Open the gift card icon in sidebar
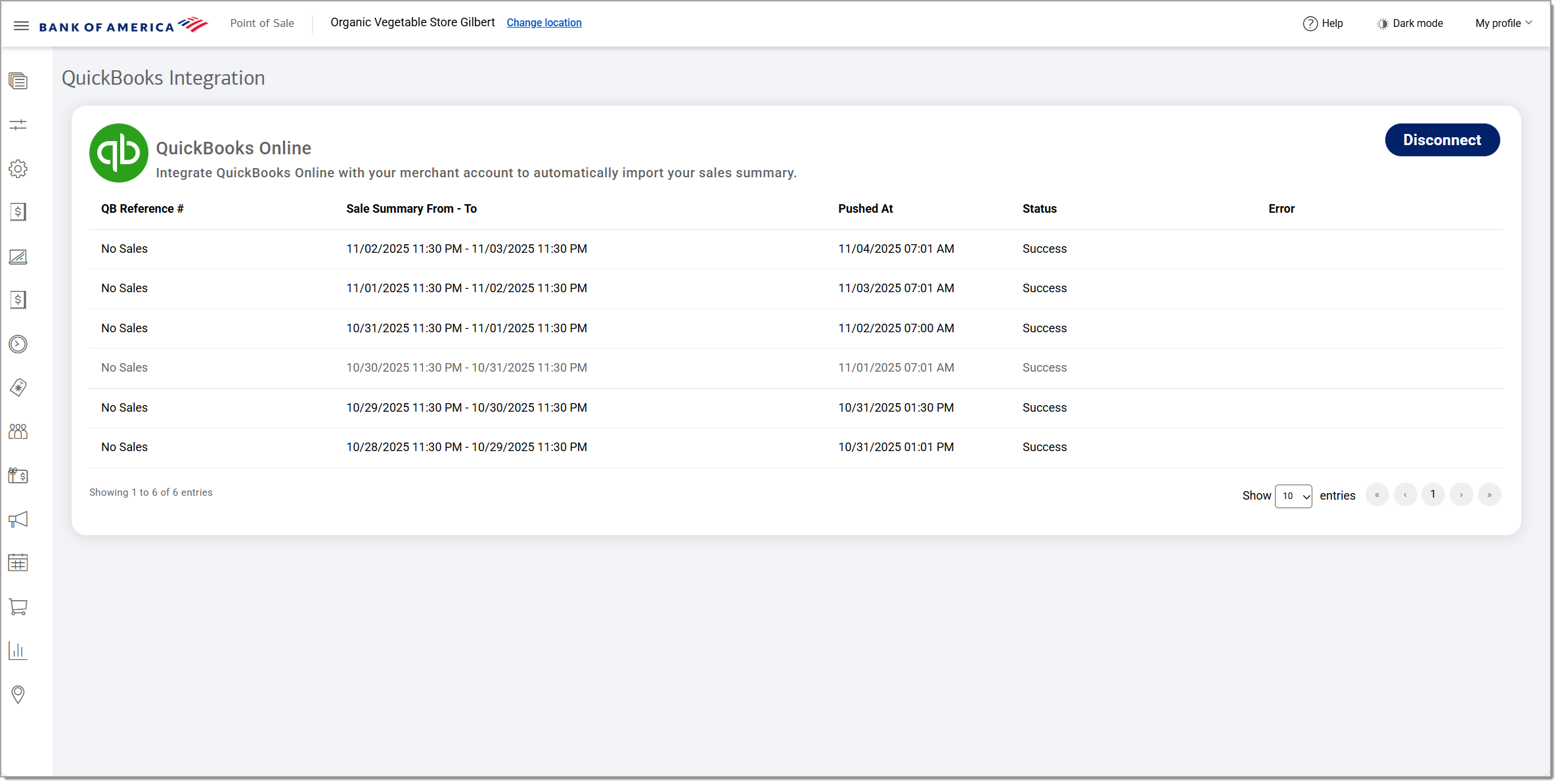This screenshot has width=1558, height=784. [18, 475]
